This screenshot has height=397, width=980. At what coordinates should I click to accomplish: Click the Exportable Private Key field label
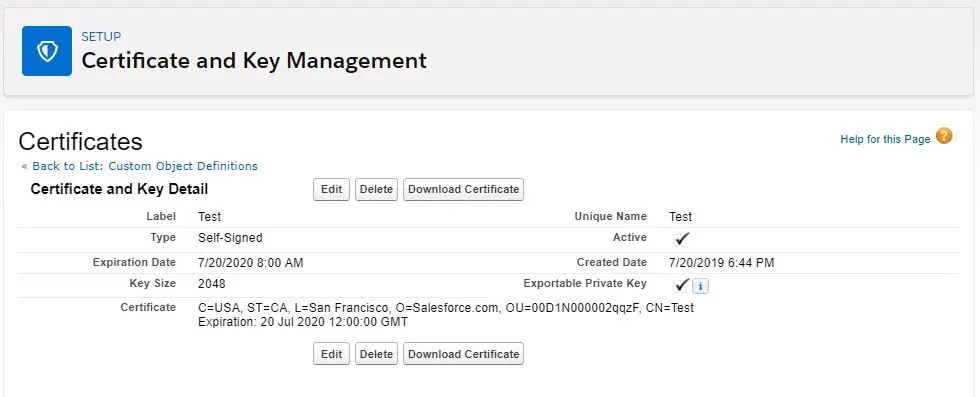pyautogui.click(x=585, y=283)
